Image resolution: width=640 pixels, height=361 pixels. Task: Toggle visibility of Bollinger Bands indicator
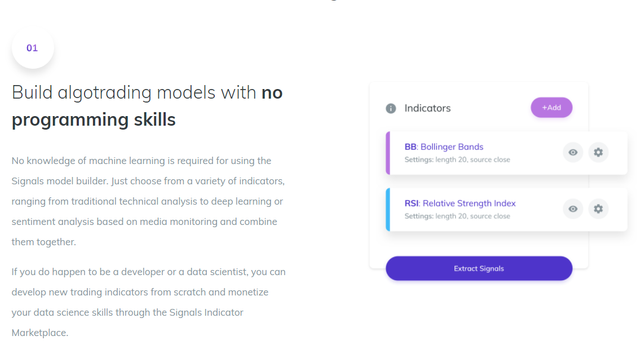click(x=573, y=152)
